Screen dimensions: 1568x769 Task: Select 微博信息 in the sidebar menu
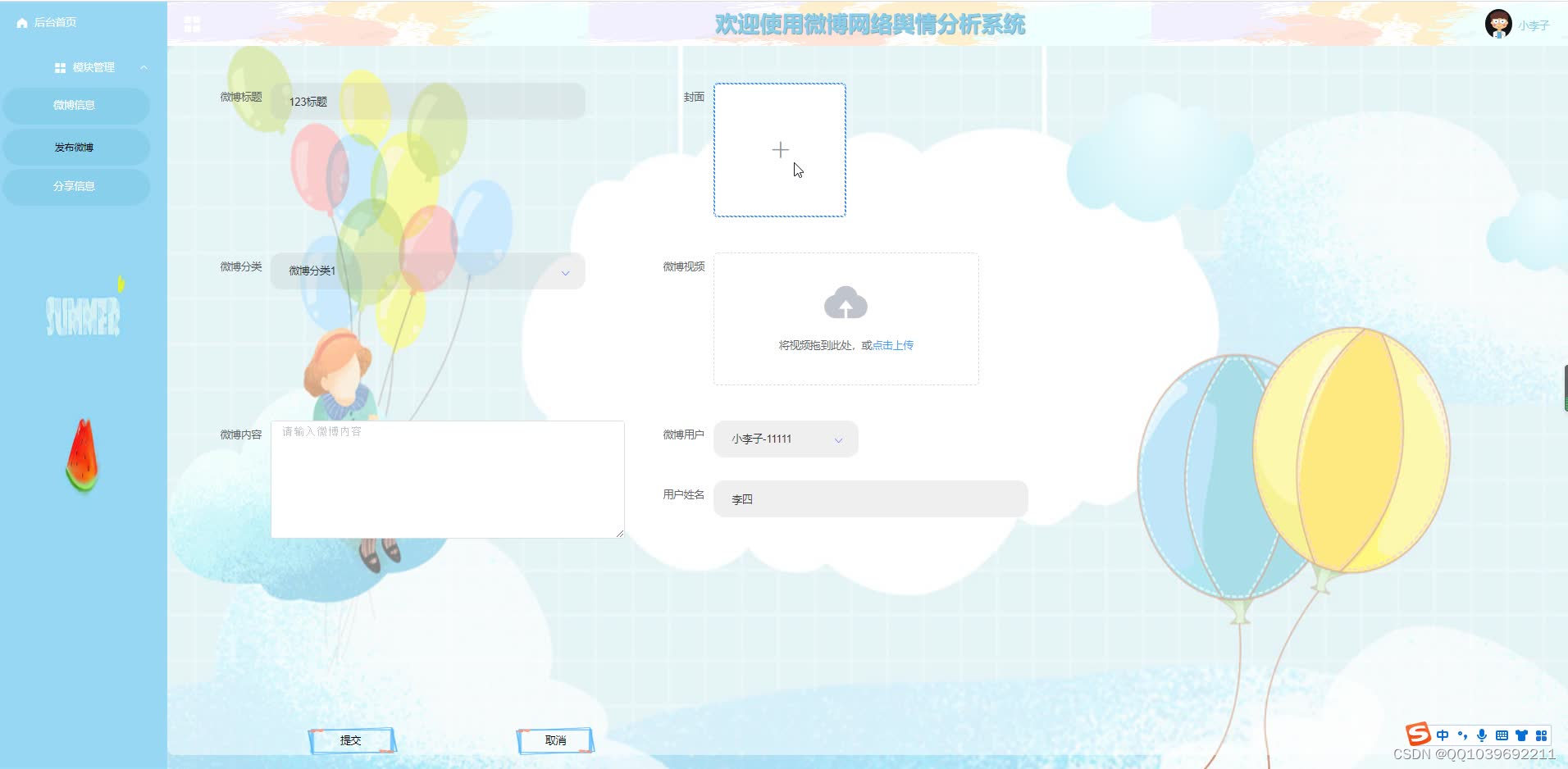[x=76, y=106]
